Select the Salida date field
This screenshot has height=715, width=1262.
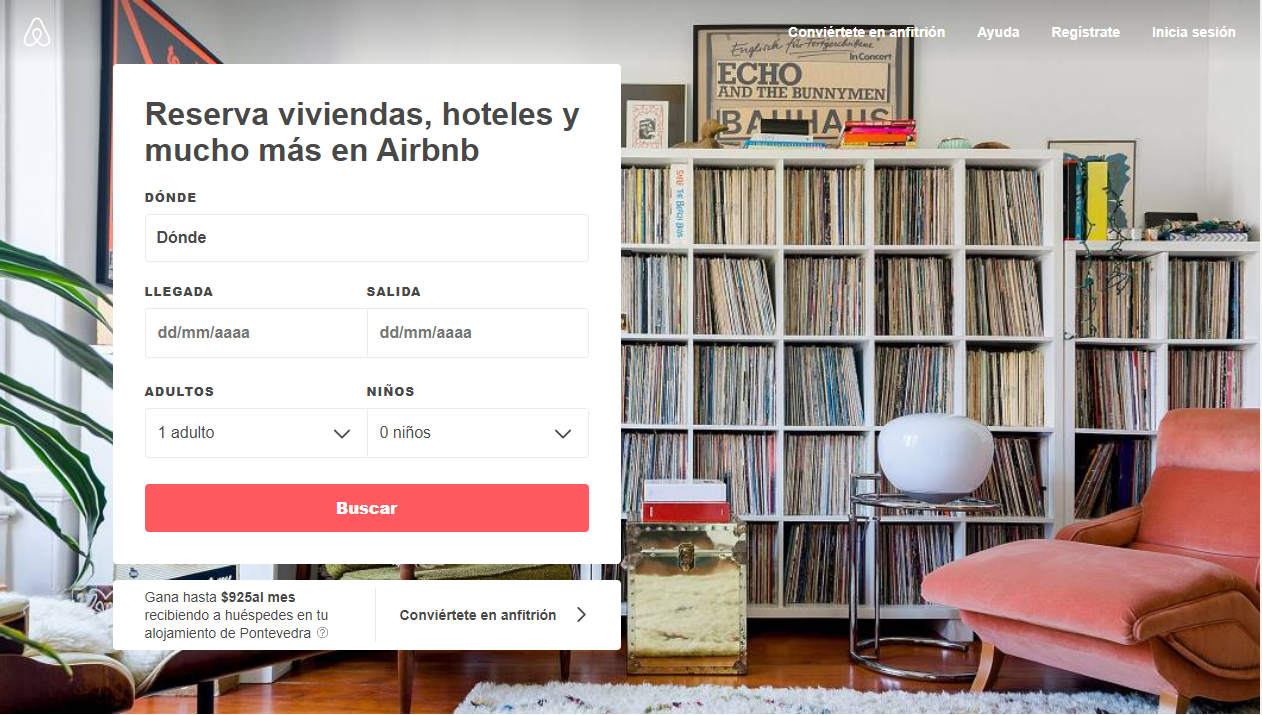(x=478, y=333)
